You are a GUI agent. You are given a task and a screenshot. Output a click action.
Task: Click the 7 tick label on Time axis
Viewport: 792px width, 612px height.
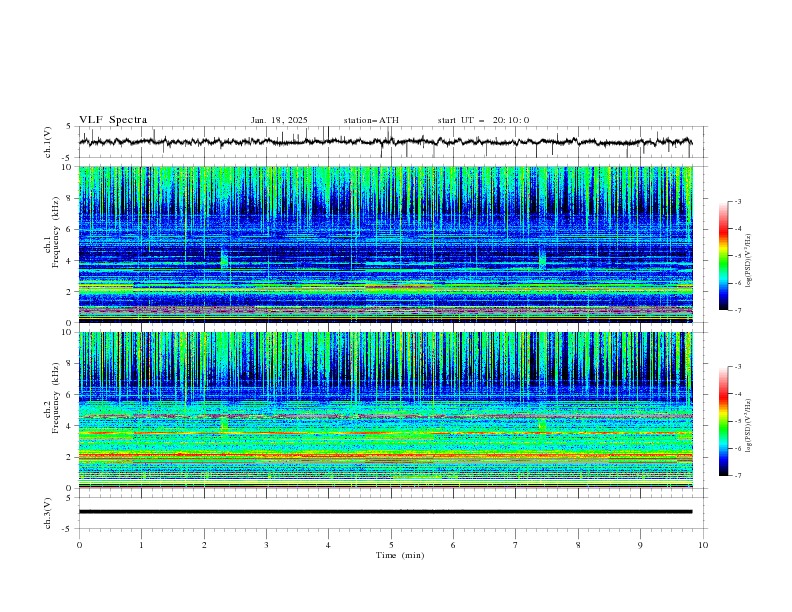(516, 545)
